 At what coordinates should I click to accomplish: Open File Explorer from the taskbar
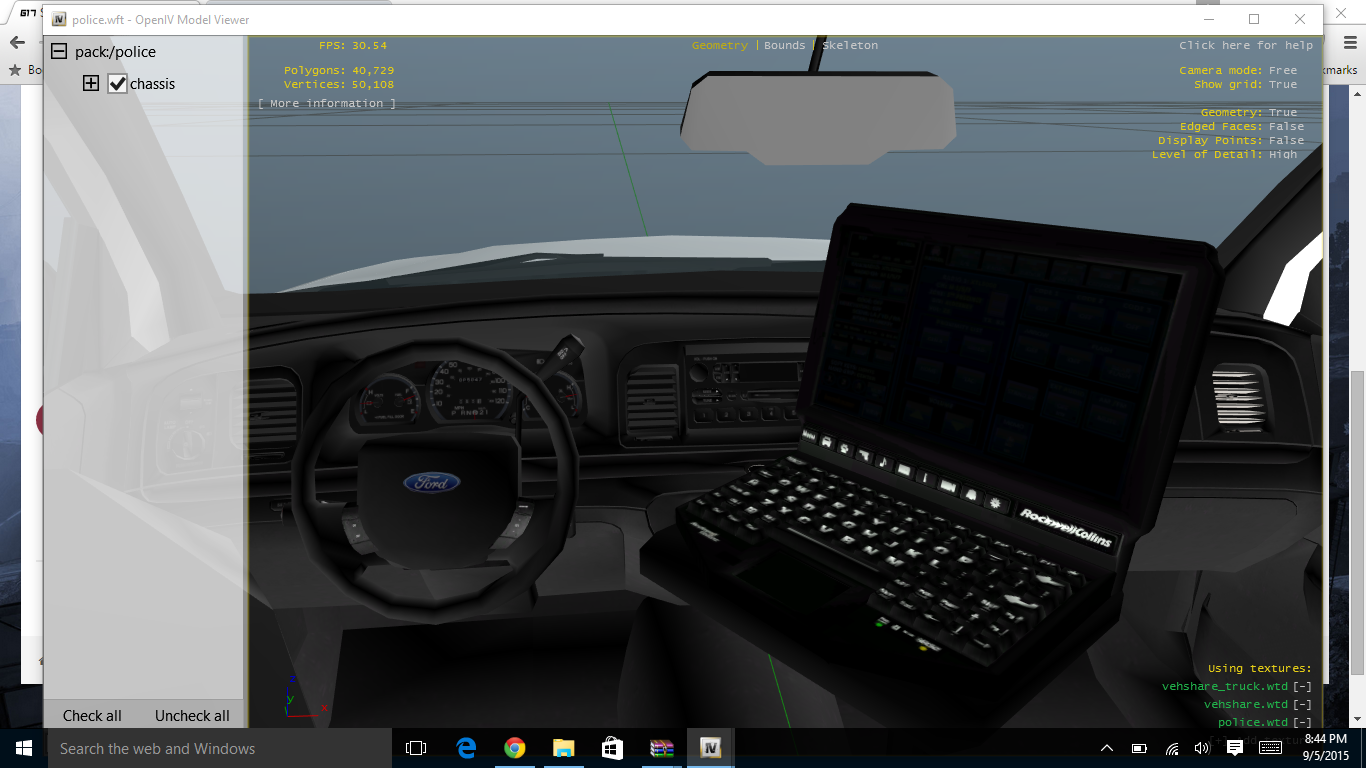pos(564,748)
